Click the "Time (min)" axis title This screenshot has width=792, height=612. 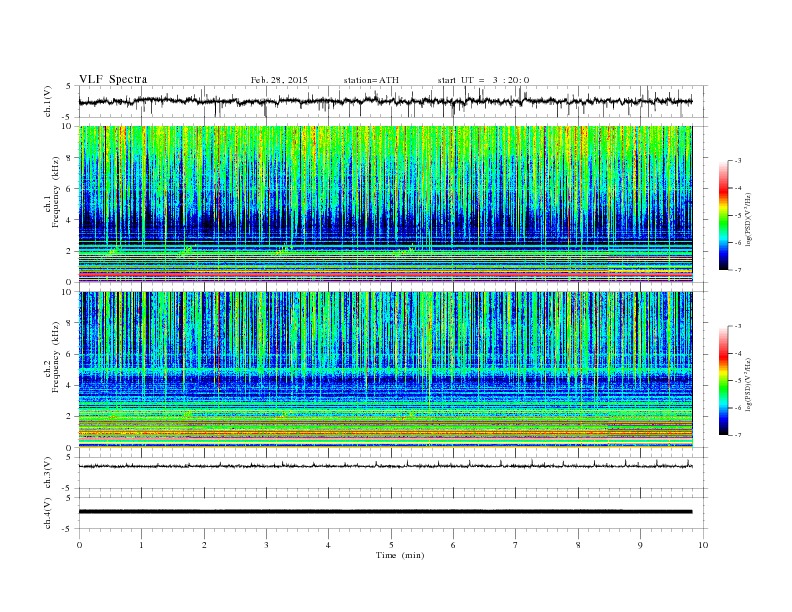click(400, 555)
